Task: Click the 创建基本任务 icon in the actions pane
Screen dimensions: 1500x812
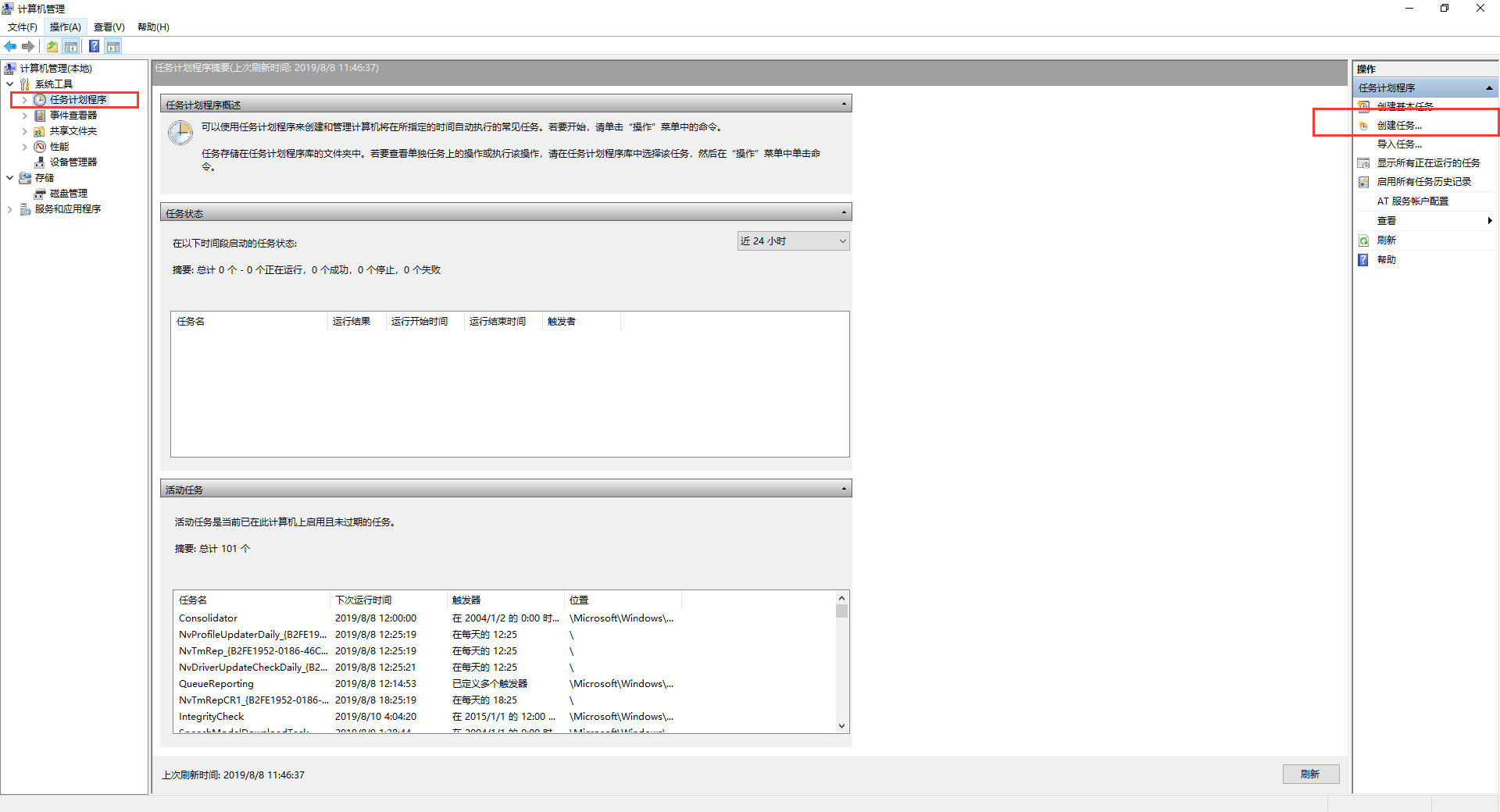Action: [x=1364, y=106]
